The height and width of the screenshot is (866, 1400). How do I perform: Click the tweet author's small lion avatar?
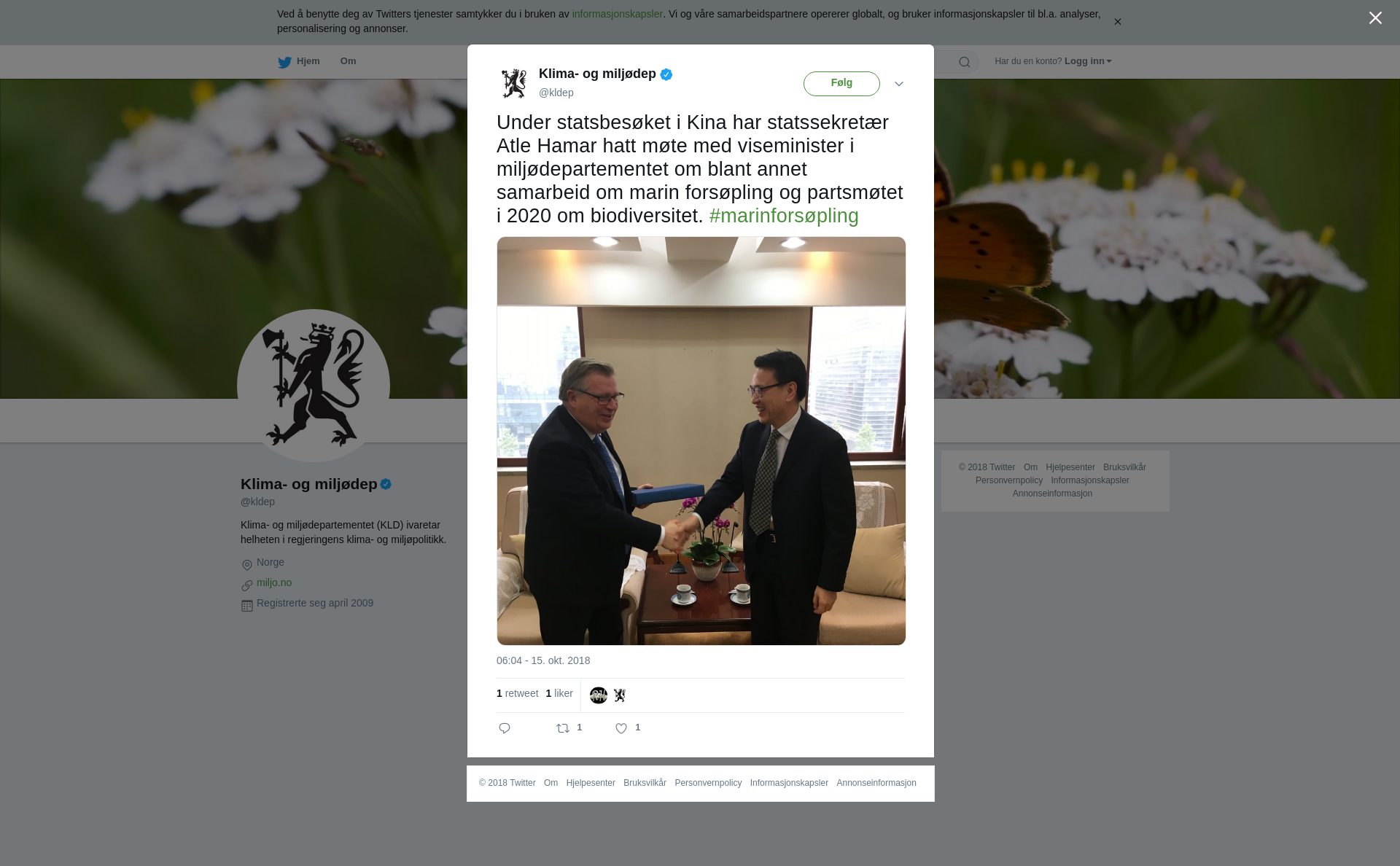514,83
